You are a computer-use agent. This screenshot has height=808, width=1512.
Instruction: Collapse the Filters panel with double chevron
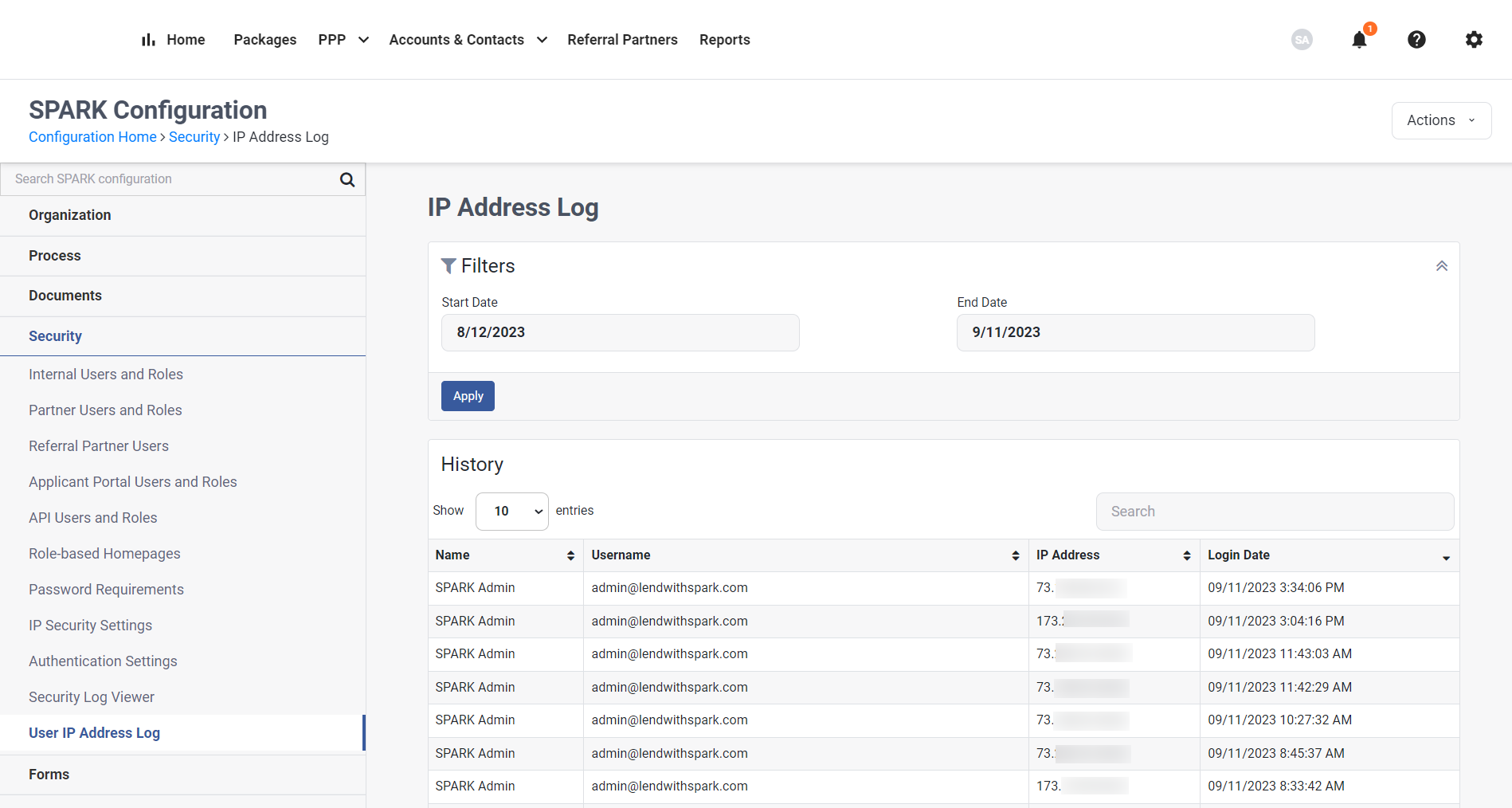pyautogui.click(x=1442, y=266)
